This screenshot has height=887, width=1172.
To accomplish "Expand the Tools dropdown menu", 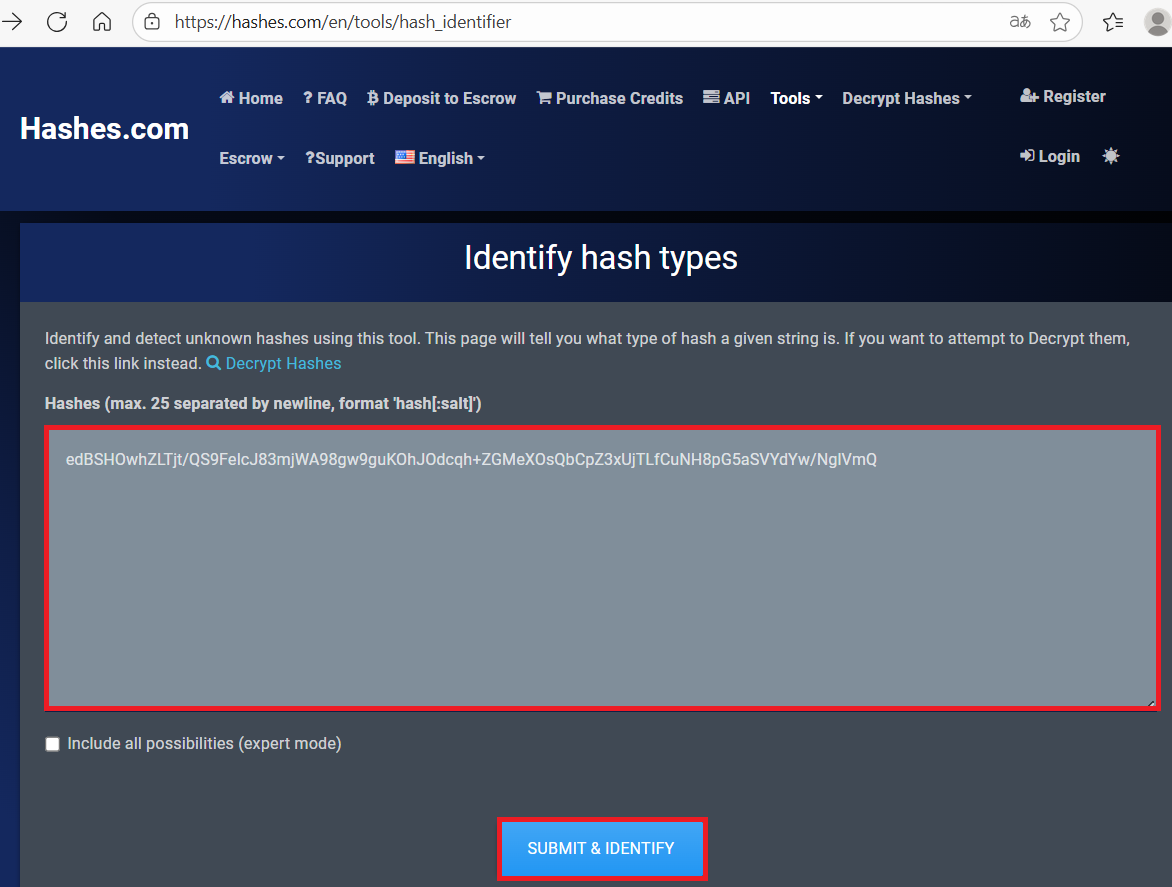I will tap(796, 98).
